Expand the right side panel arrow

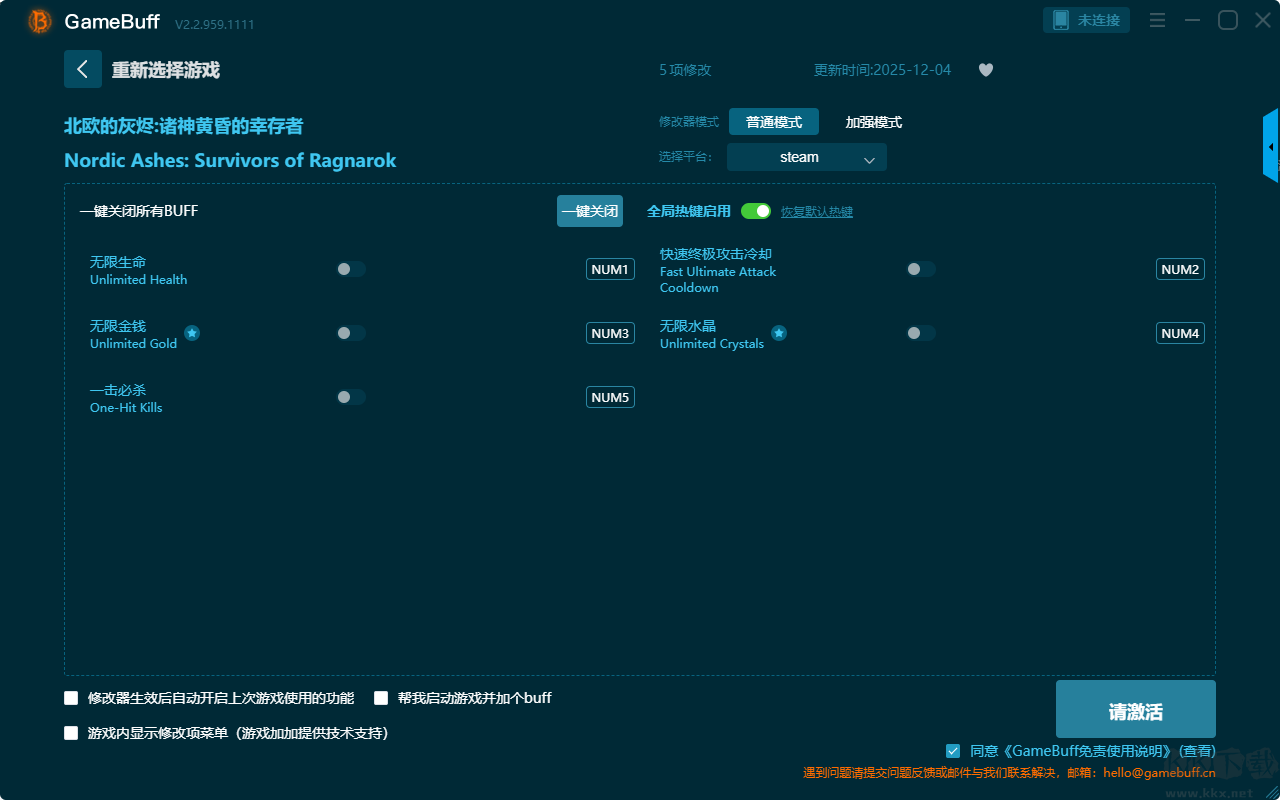1270,147
